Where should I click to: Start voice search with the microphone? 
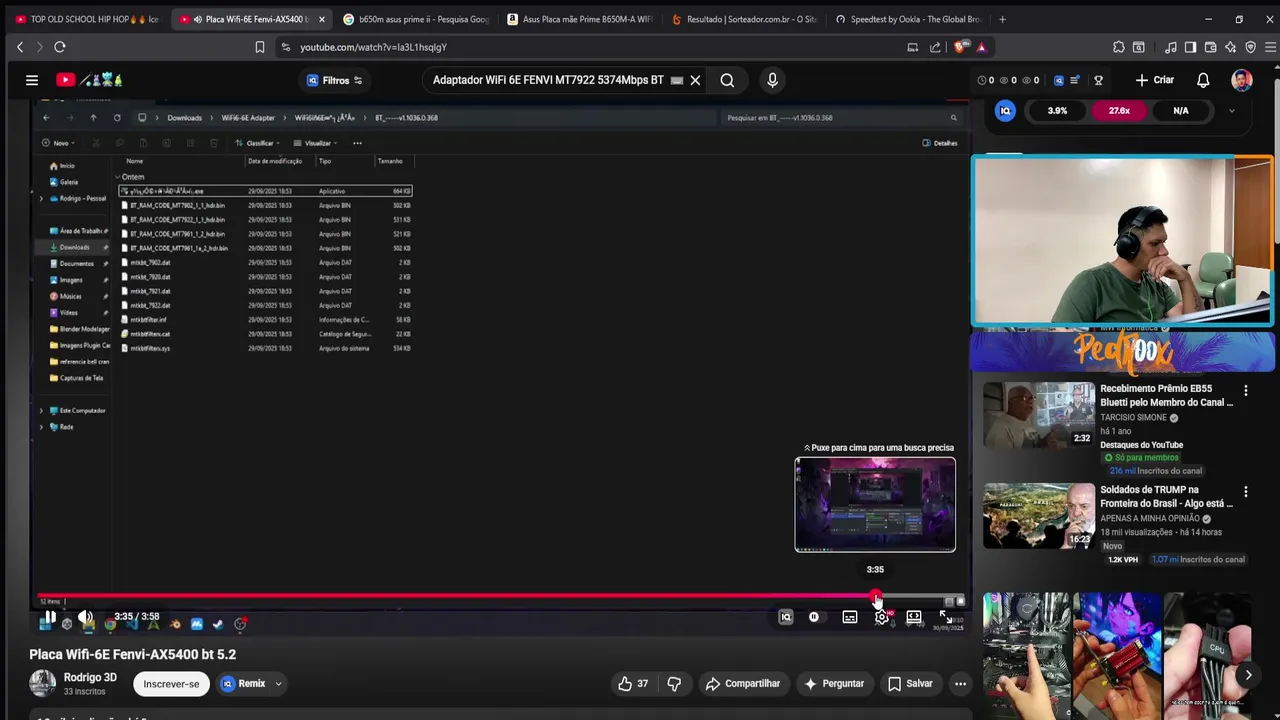[x=772, y=80]
